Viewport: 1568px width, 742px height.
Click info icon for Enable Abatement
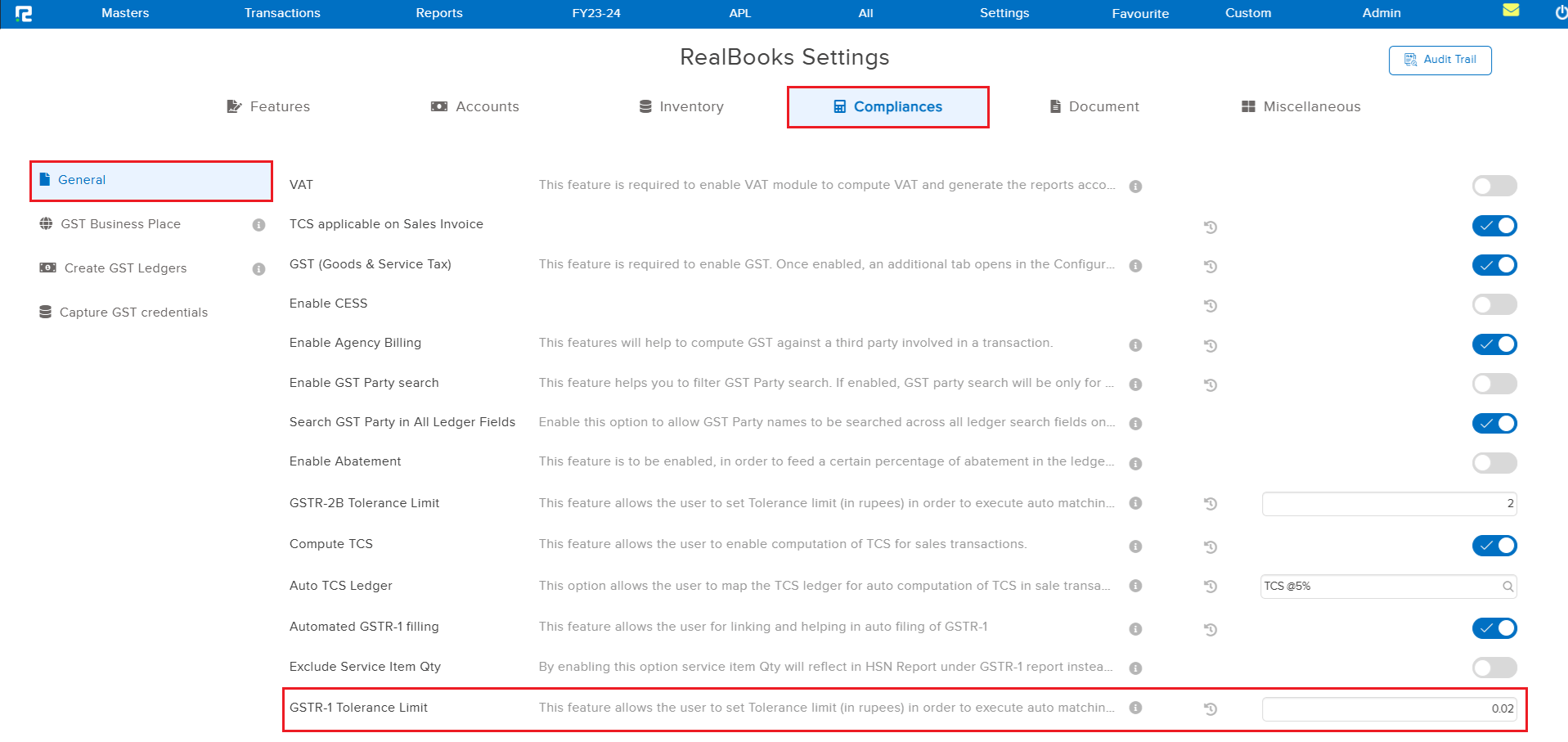[x=1135, y=464]
